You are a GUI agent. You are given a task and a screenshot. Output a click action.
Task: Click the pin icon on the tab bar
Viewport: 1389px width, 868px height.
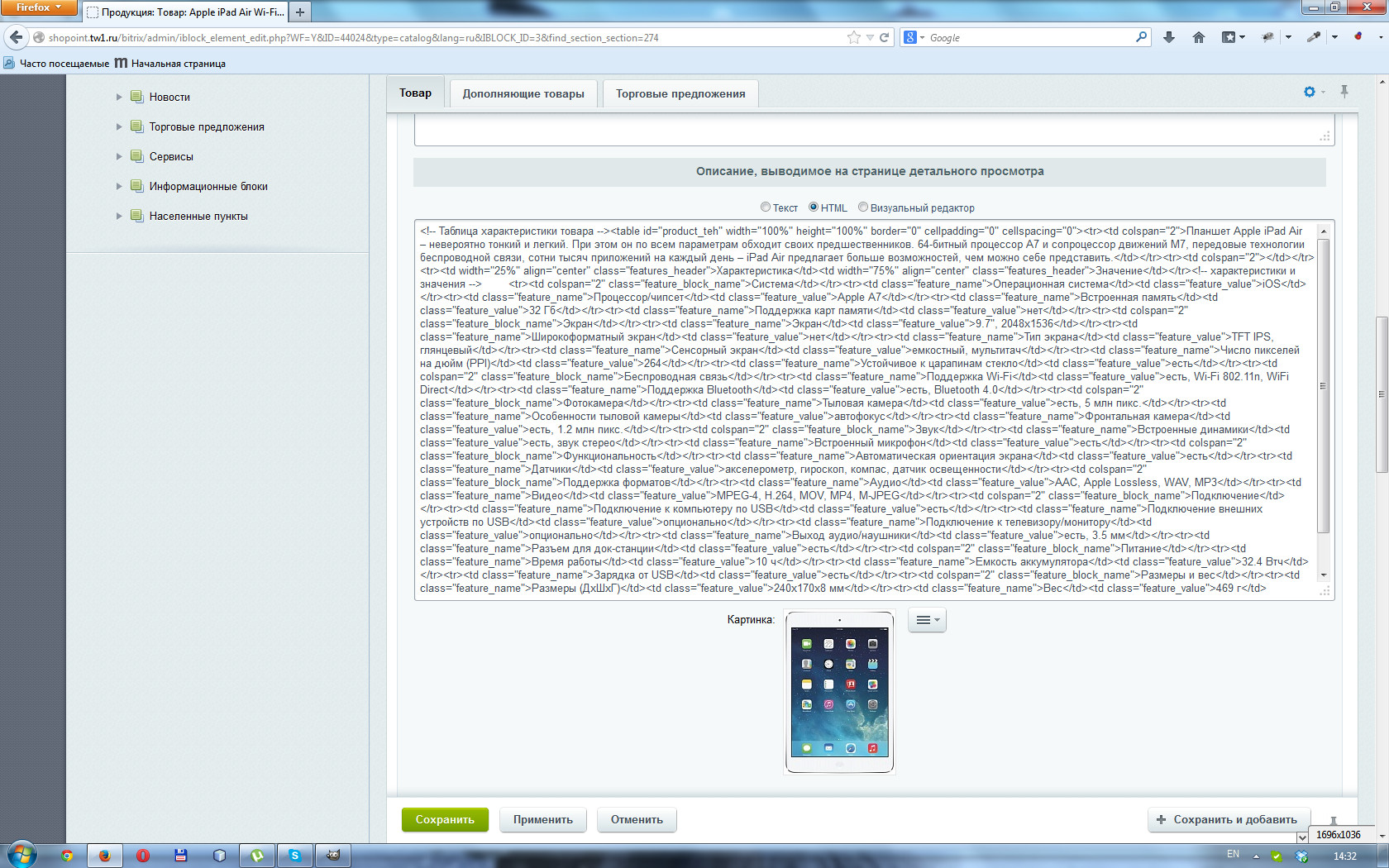tap(1344, 92)
